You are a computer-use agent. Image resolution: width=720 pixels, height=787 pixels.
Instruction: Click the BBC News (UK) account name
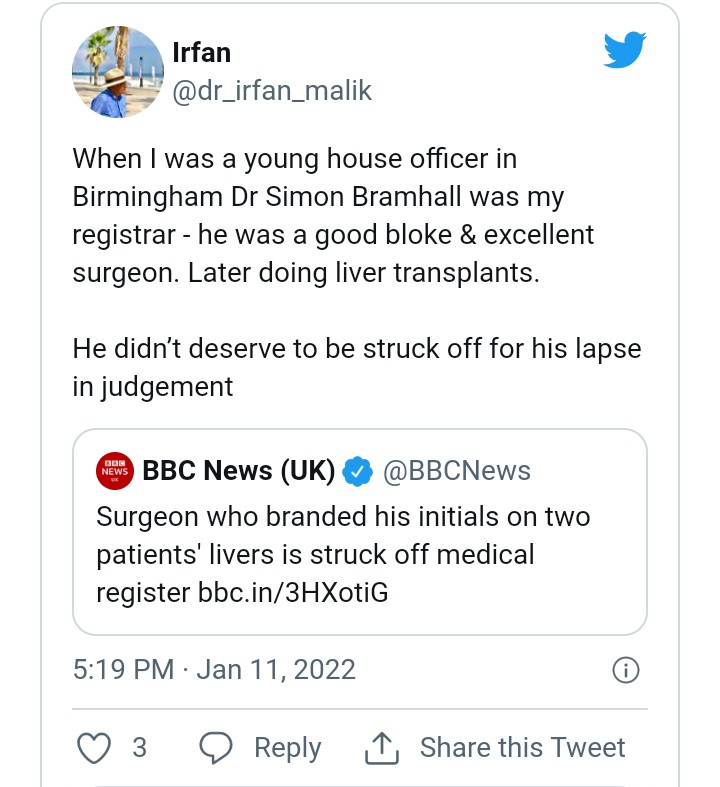pyautogui.click(x=238, y=470)
